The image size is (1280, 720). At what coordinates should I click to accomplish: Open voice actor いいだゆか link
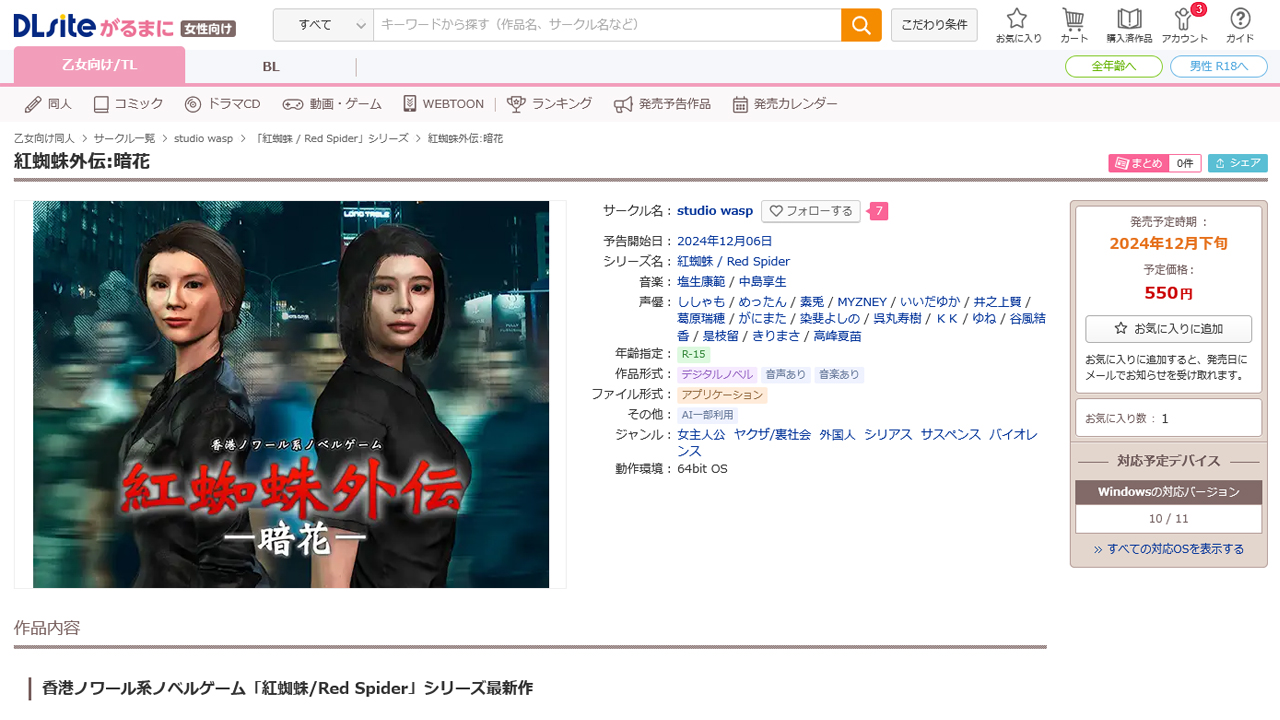(930, 302)
